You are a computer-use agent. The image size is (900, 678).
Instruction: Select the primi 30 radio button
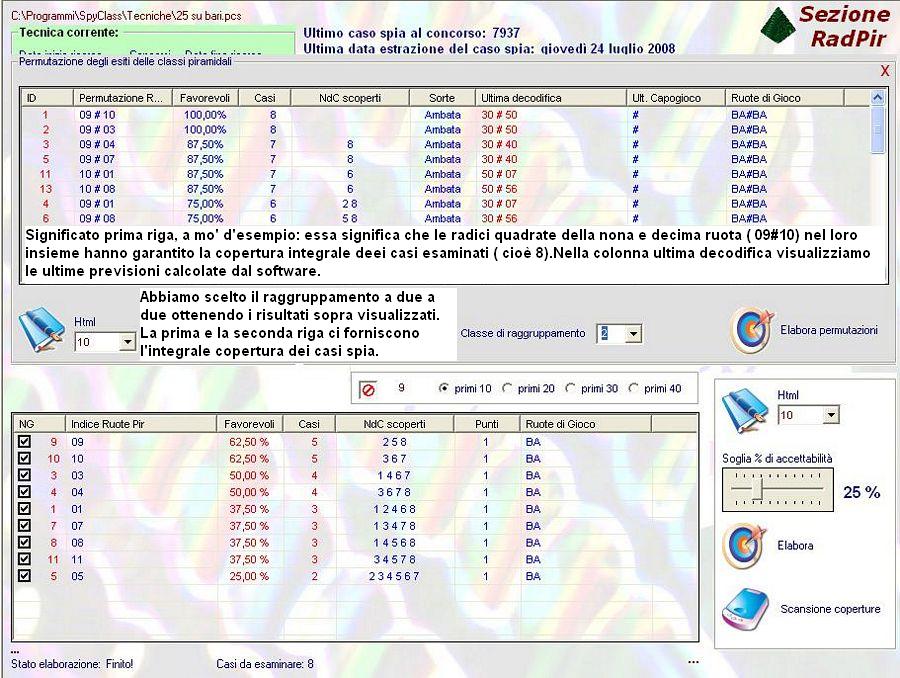[x=569, y=389]
